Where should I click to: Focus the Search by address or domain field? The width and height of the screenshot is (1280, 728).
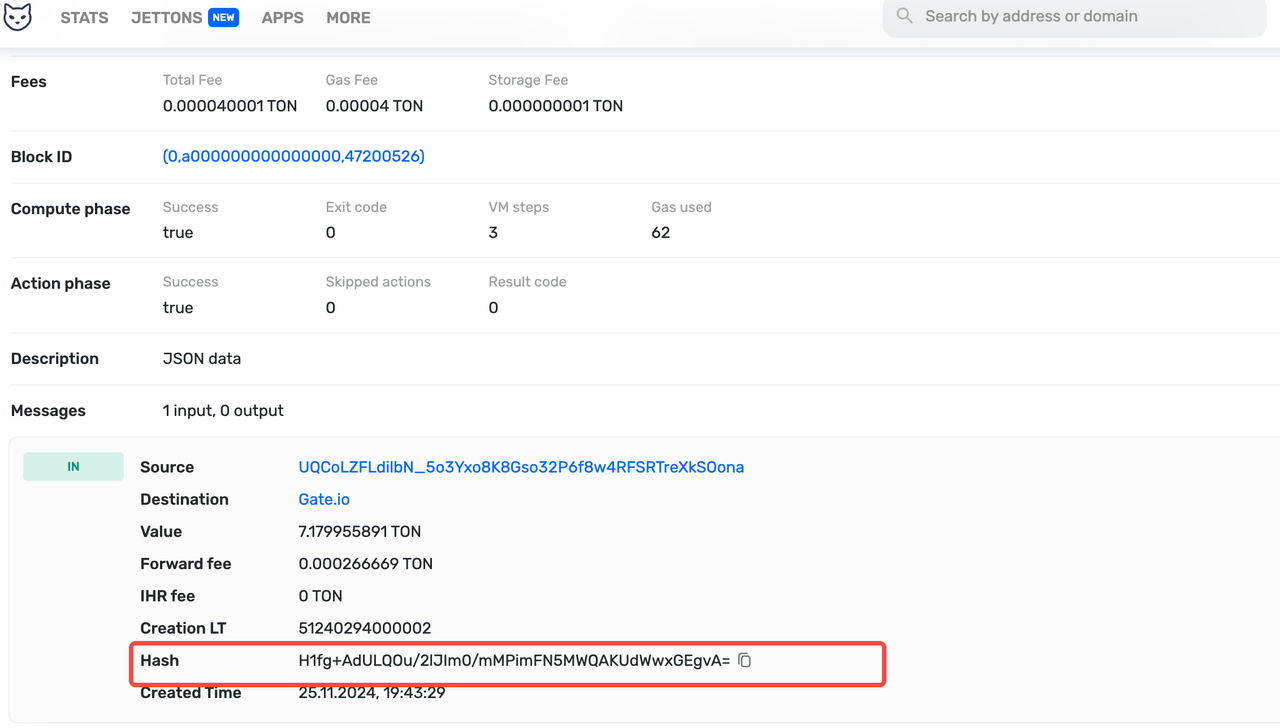point(1080,16)
